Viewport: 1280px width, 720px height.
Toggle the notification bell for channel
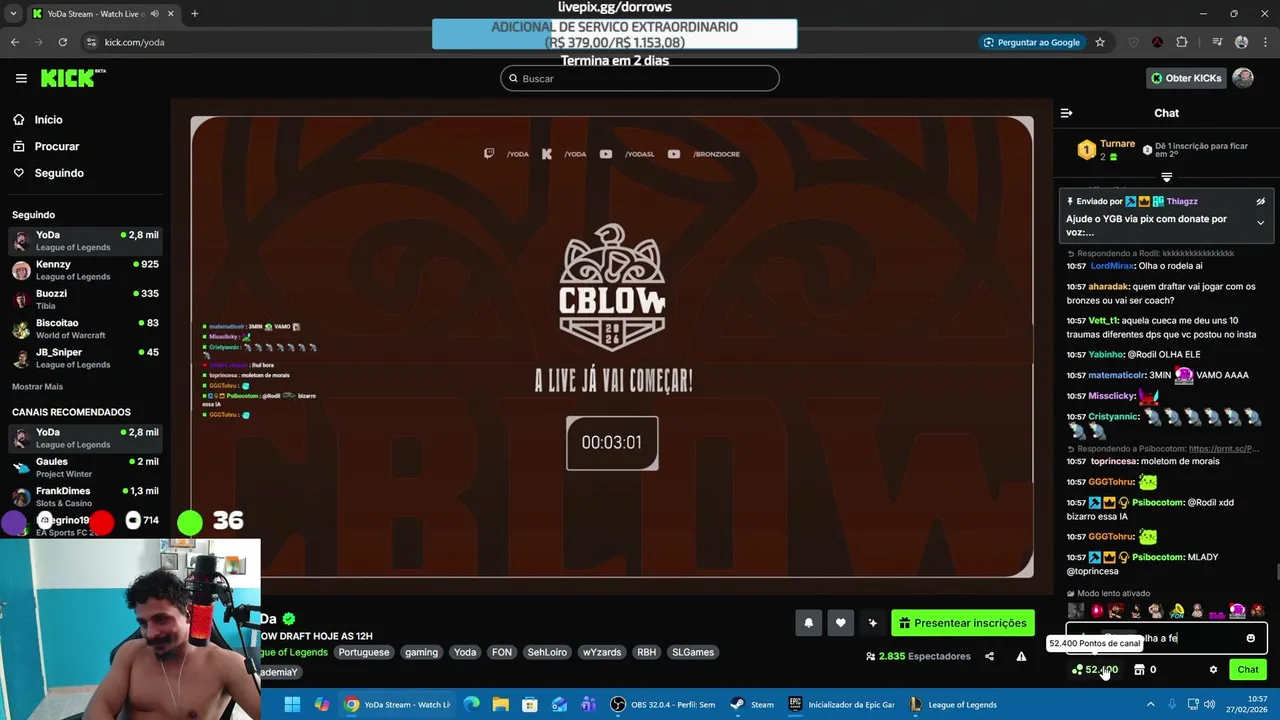pos(808,623)
